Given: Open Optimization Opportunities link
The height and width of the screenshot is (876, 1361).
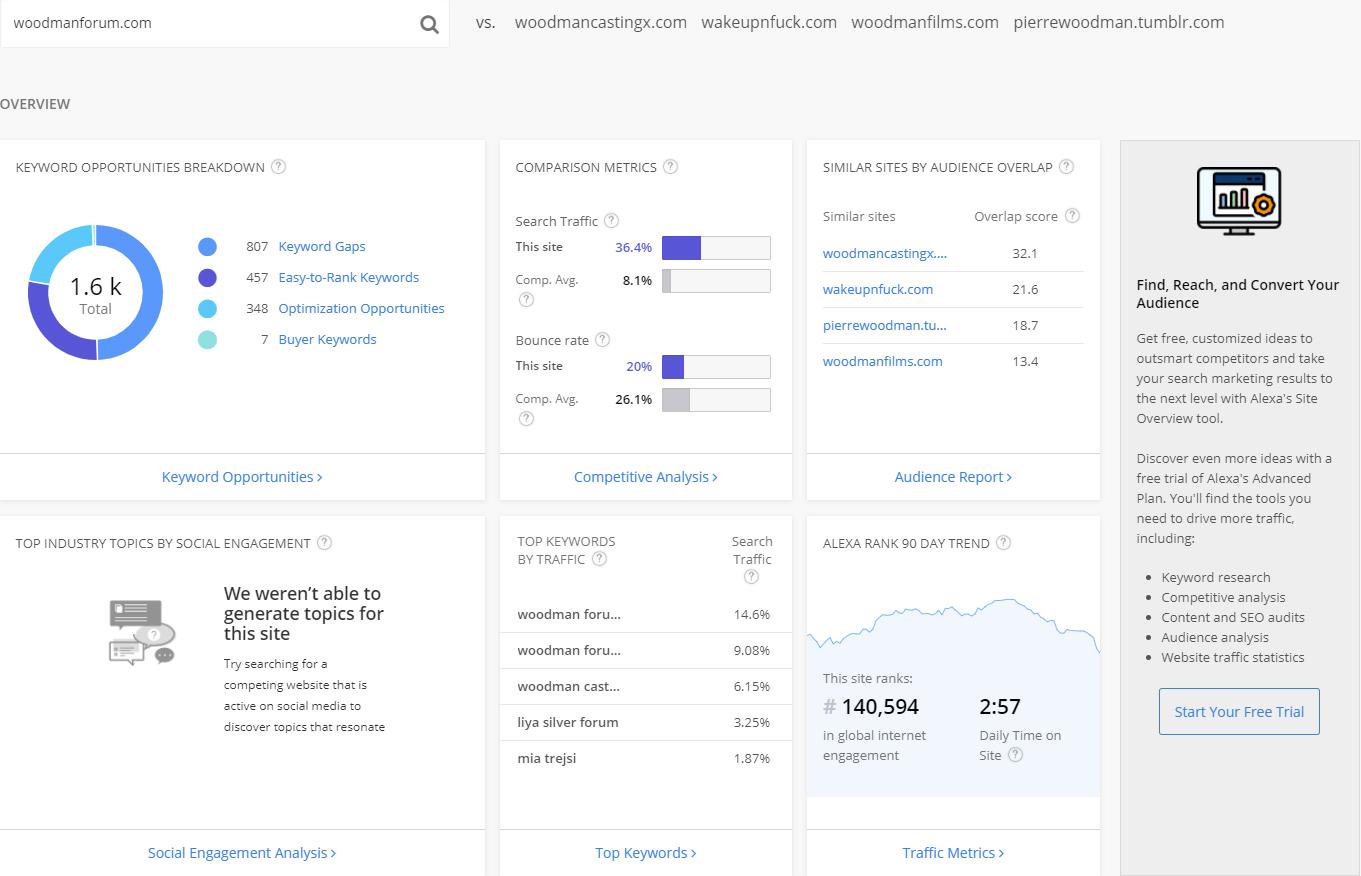Looking at the screenshot, I should (x=361, y=309).
